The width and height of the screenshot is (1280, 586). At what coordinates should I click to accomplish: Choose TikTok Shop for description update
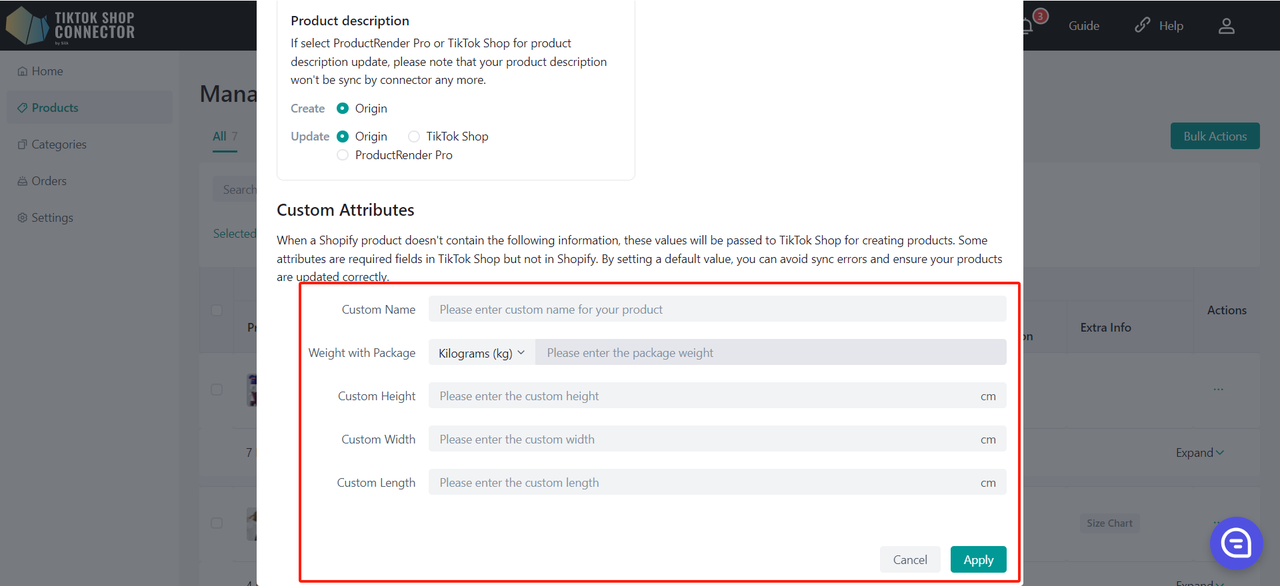tap(414, 136)
